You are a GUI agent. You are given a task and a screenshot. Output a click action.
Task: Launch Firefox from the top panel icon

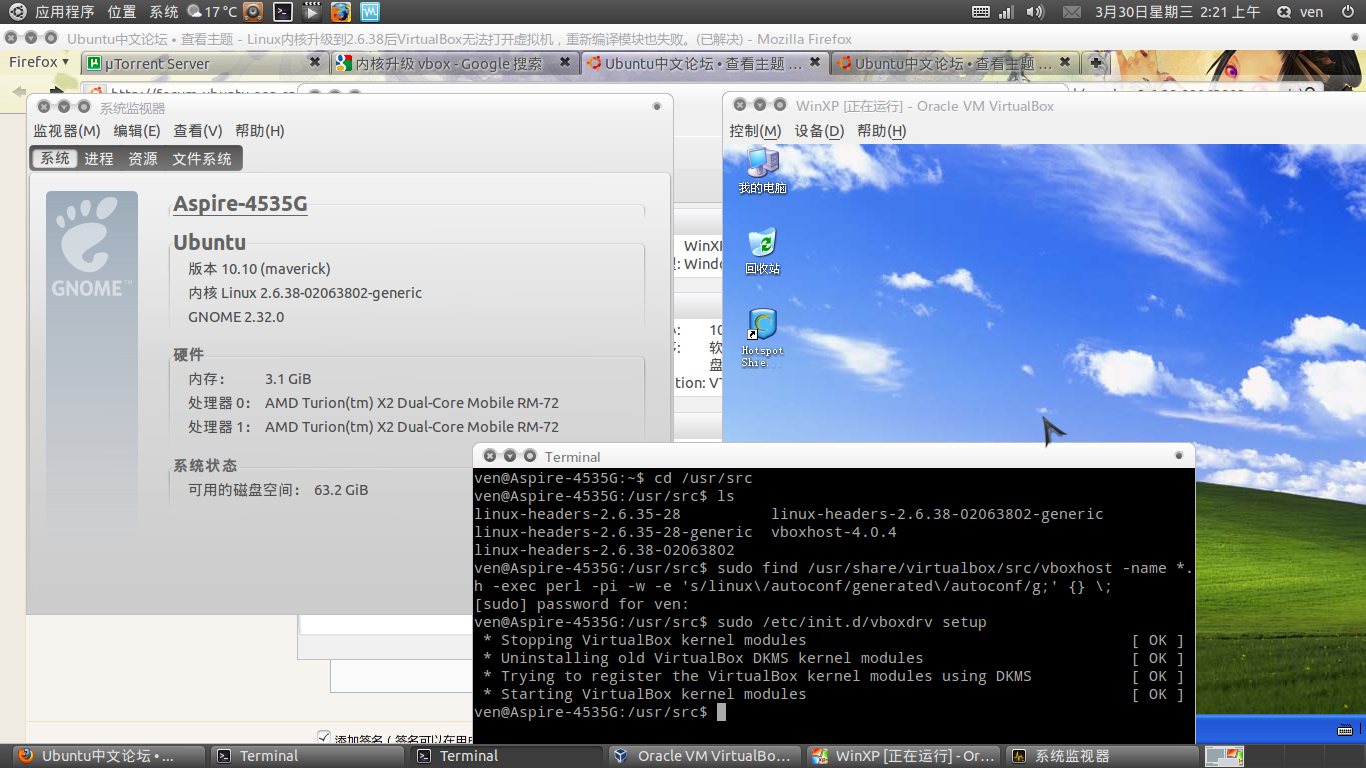tap(341, 12)
